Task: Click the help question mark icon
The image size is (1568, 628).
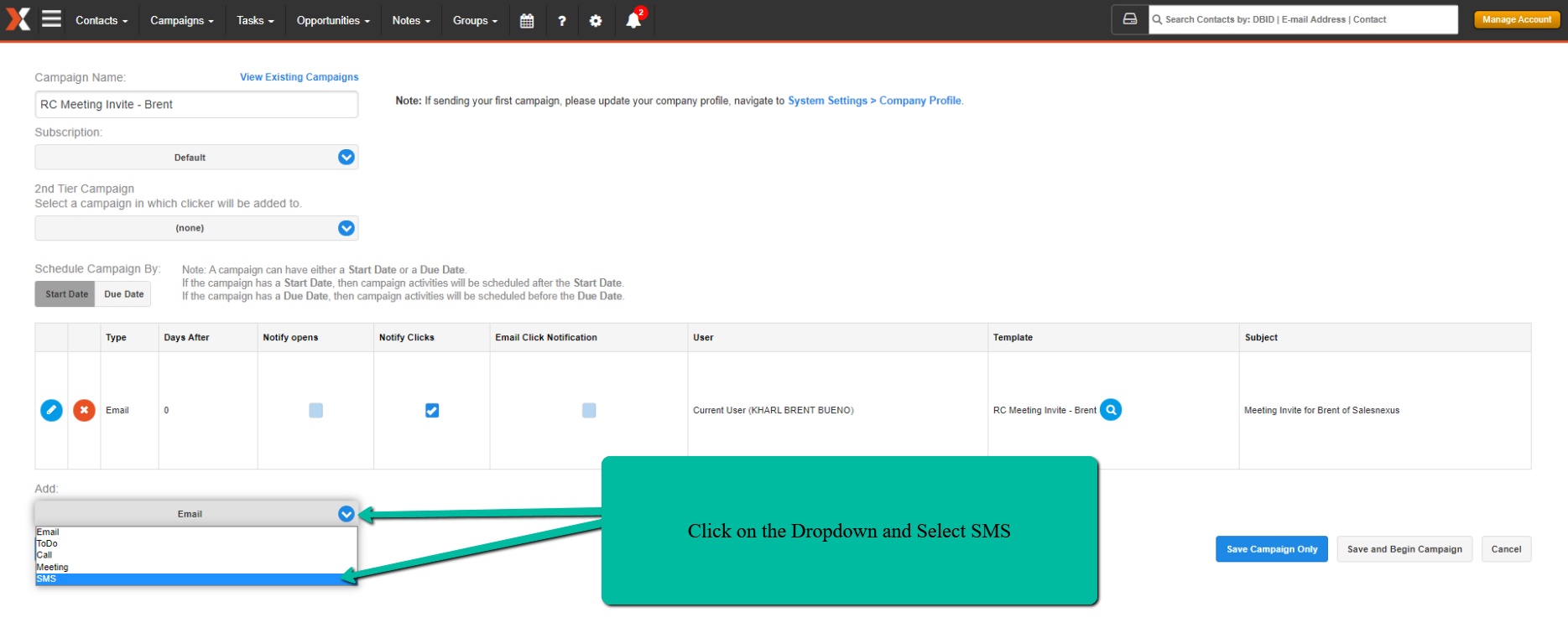Action: pos(562,20)
